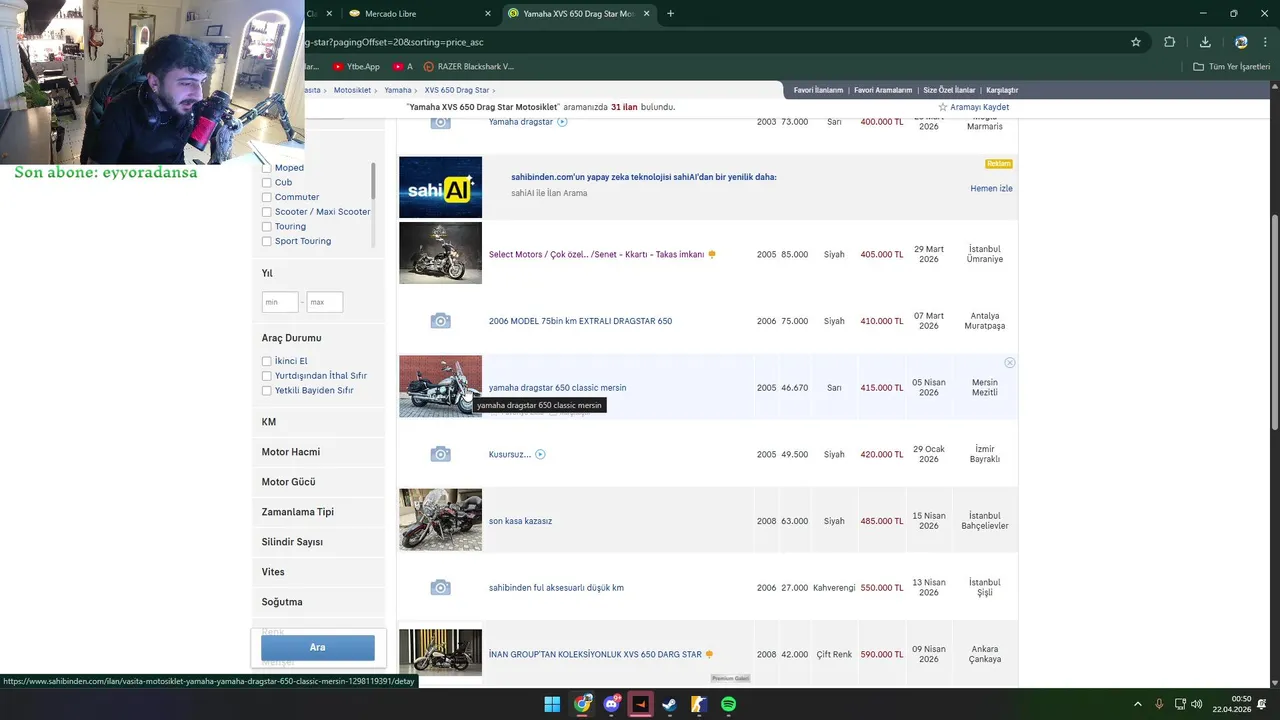
Task: Open the Select Motors listing thumbnail
Action: [x=440, y=253]
